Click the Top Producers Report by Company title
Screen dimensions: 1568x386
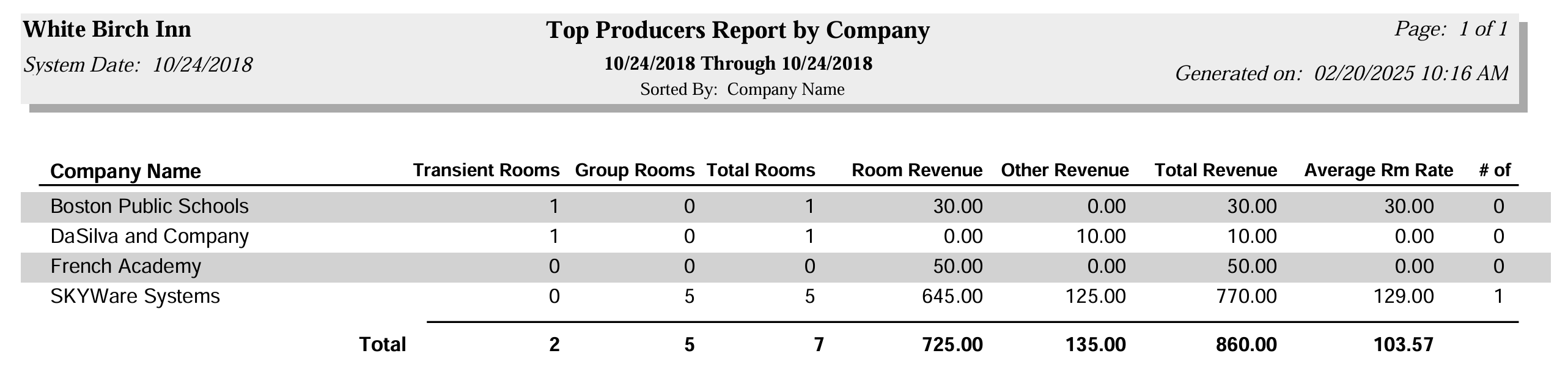pyautogui.click(x=738, y=31)
